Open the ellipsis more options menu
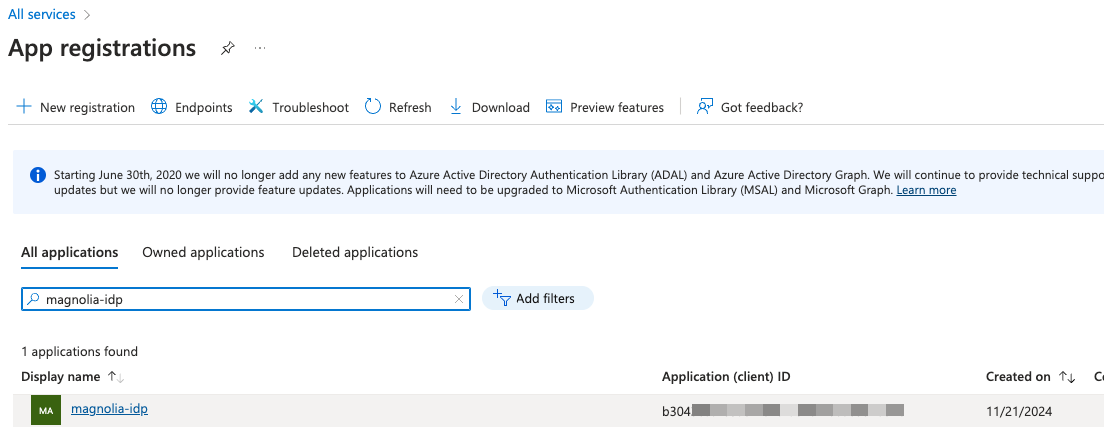1104x447 pixels. [x=260, y=49]
